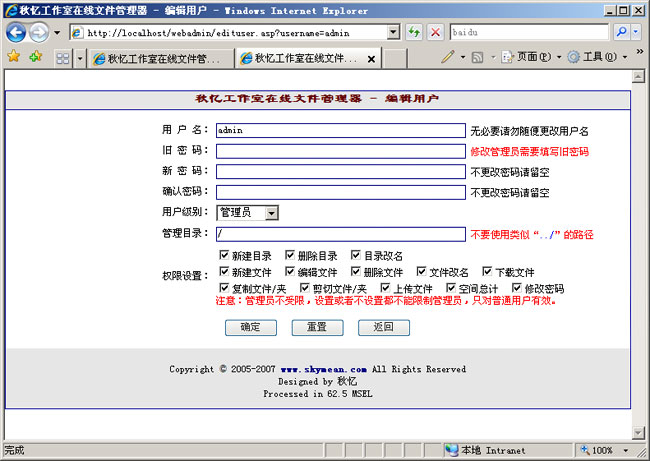Open the tab list dropdown arrow

80,58
